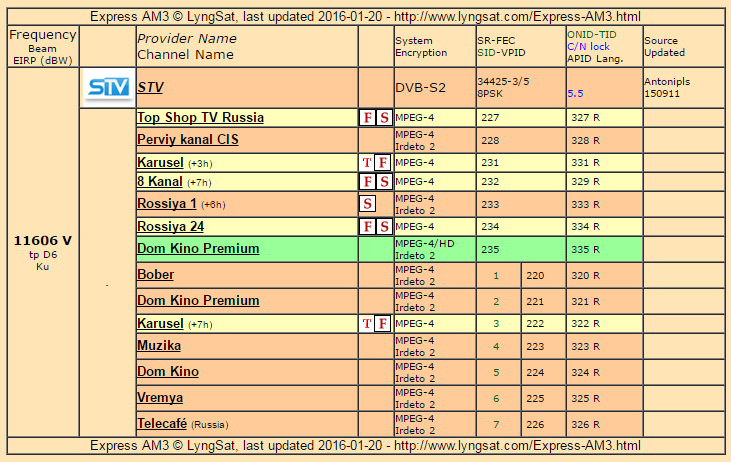Click the 'Antonipls' source text
The image size is (731, 462).
click(x=667, y=82)
